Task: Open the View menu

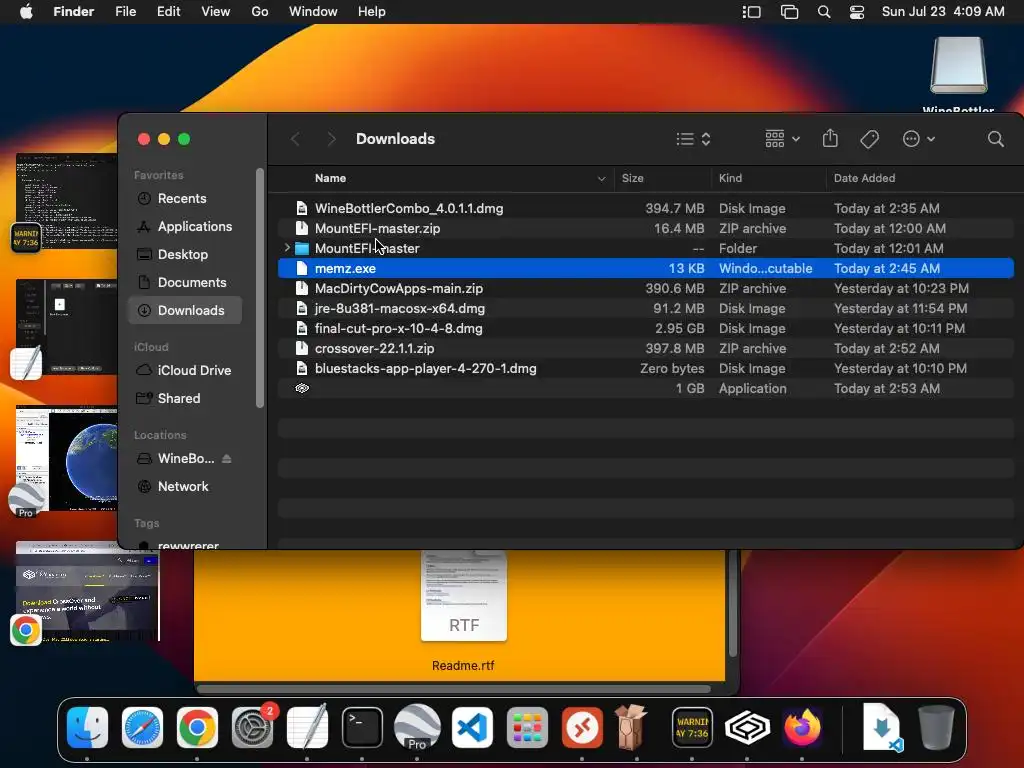Action: tap(216, 12)
